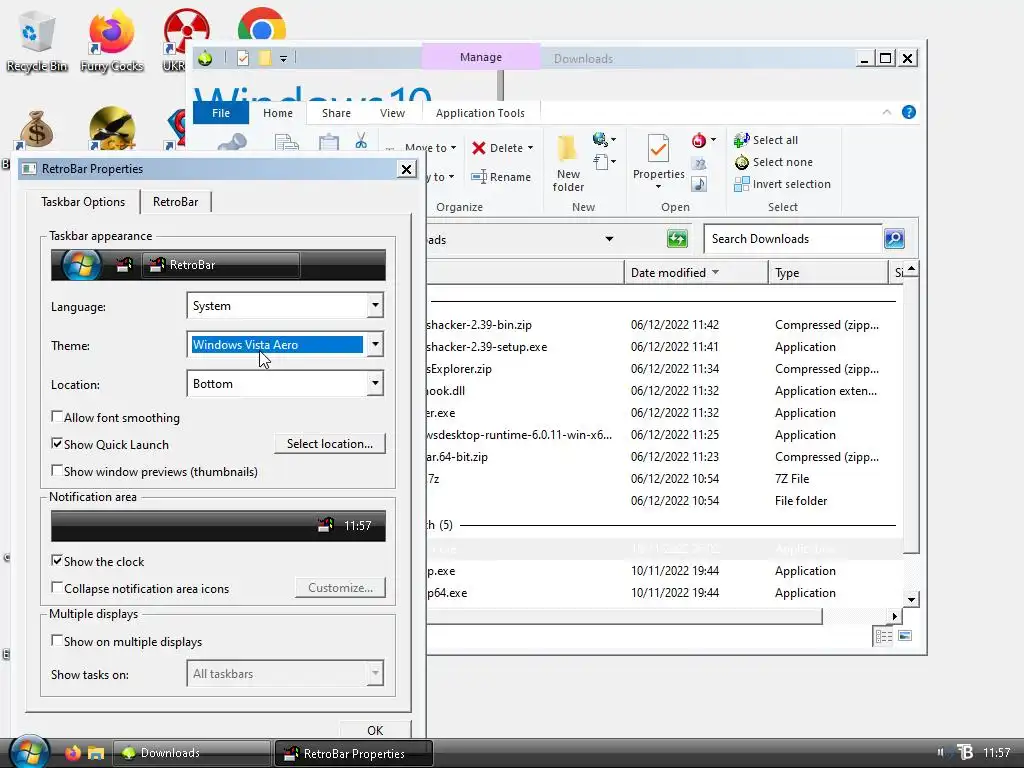Image resolution: width=1024 pixels, height=768 pixels.
Task: Close the RetroBar Properties dialog
Action: (x=406, y=169)
